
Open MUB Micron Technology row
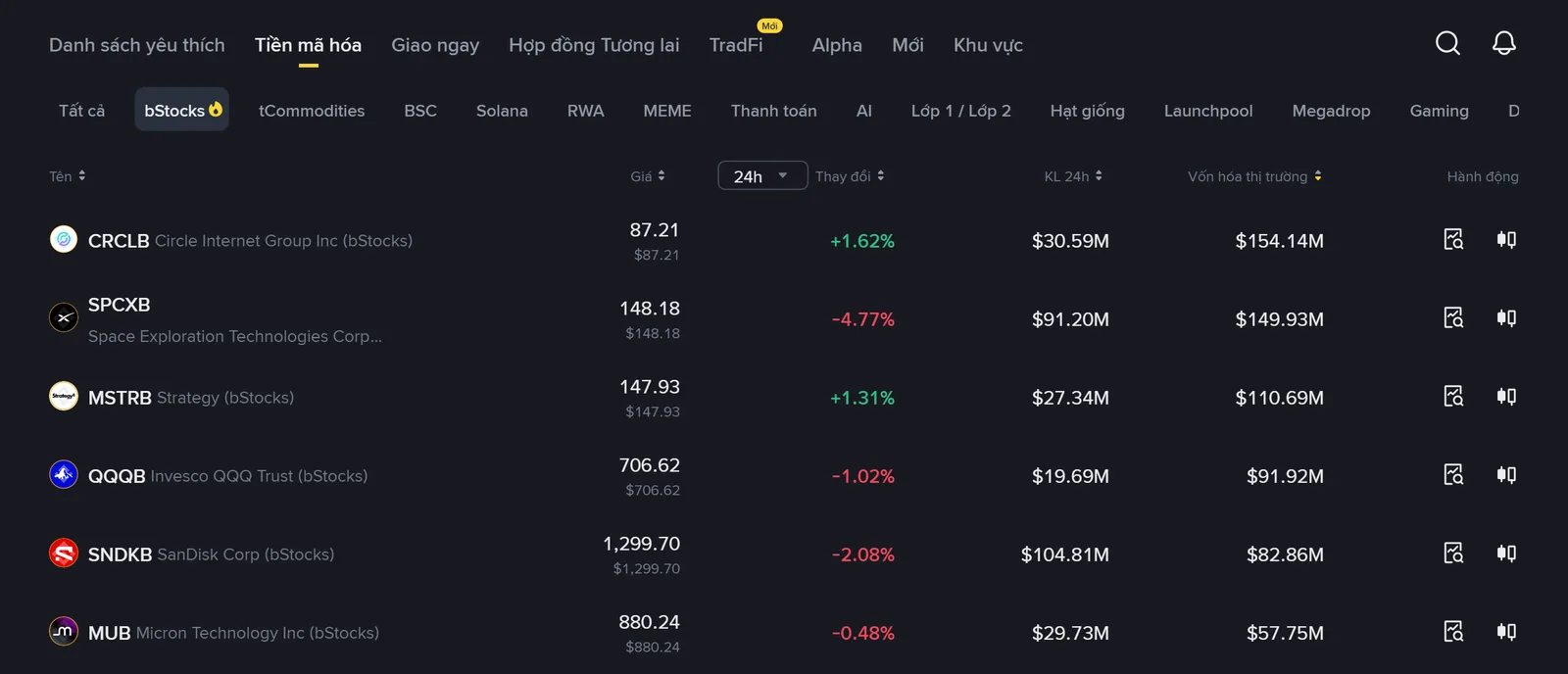(x=784, y=632)
